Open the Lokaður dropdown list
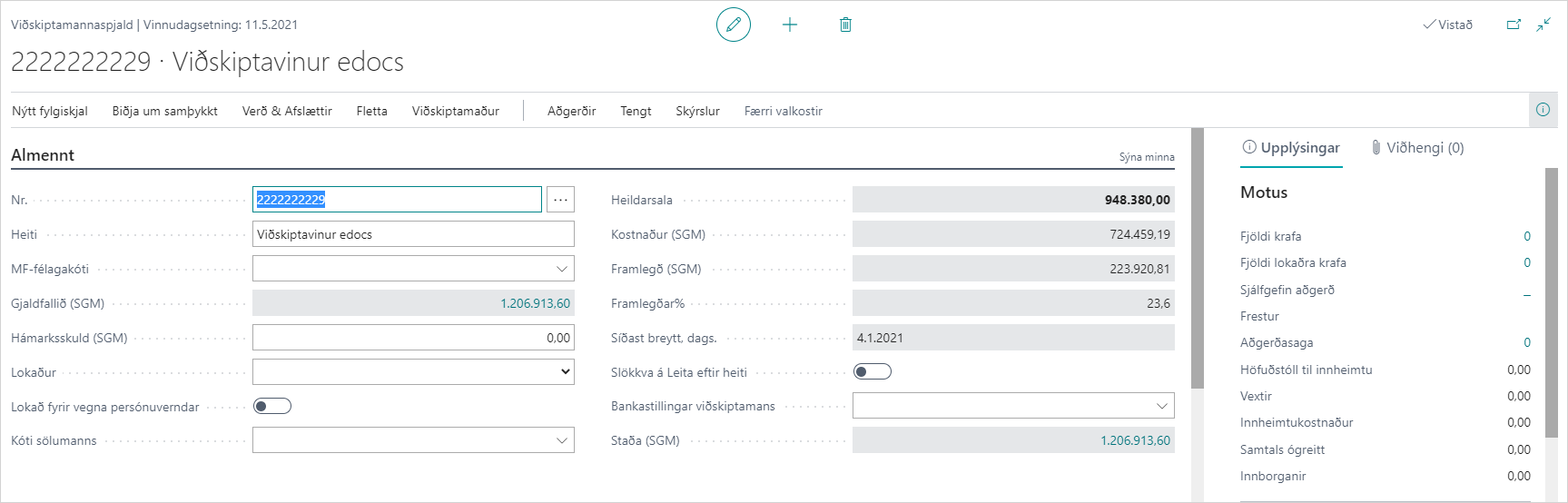Viewport: 1568px width, 503px height. point(565,372)
